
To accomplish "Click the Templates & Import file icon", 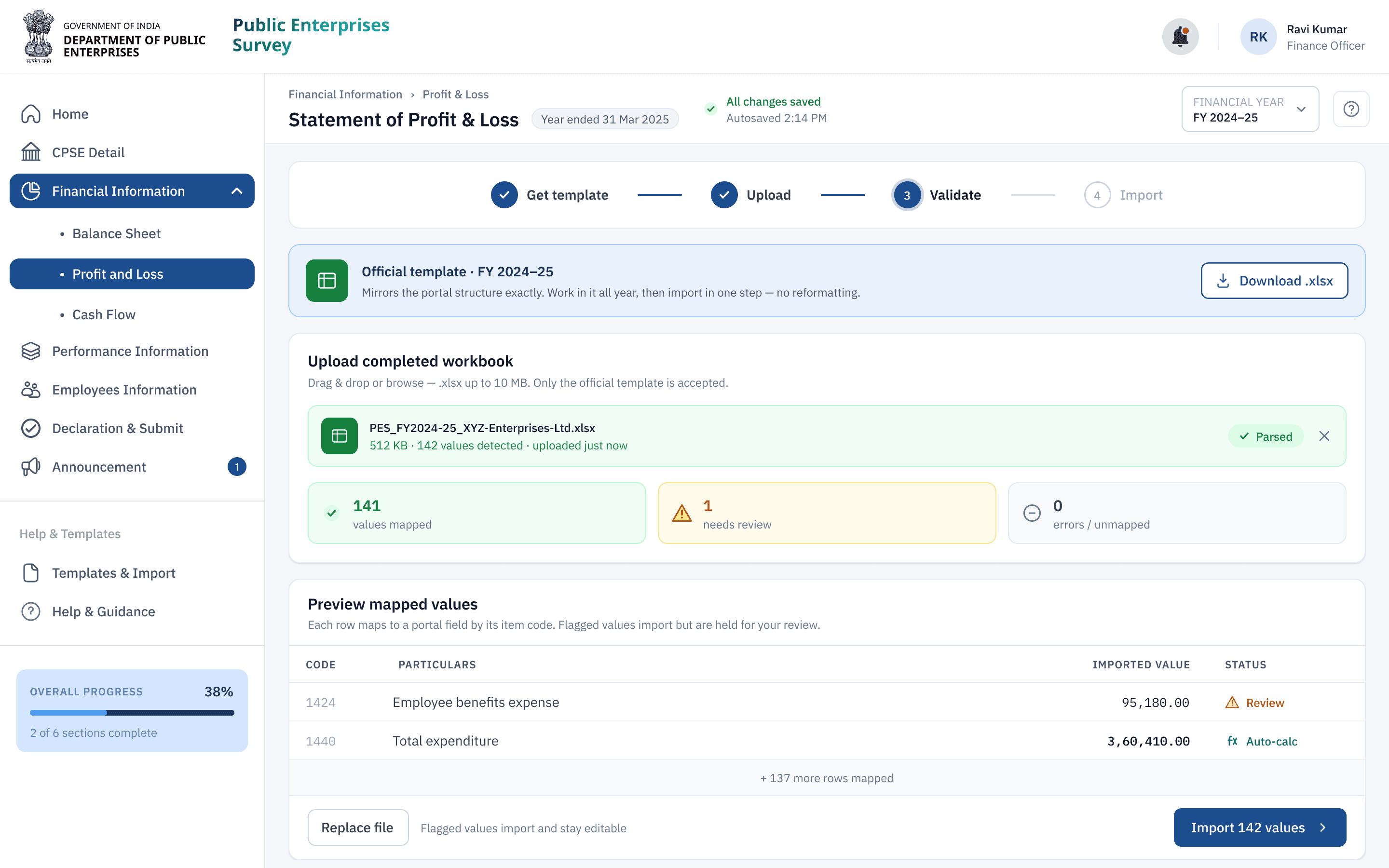I will pos(31,573).
